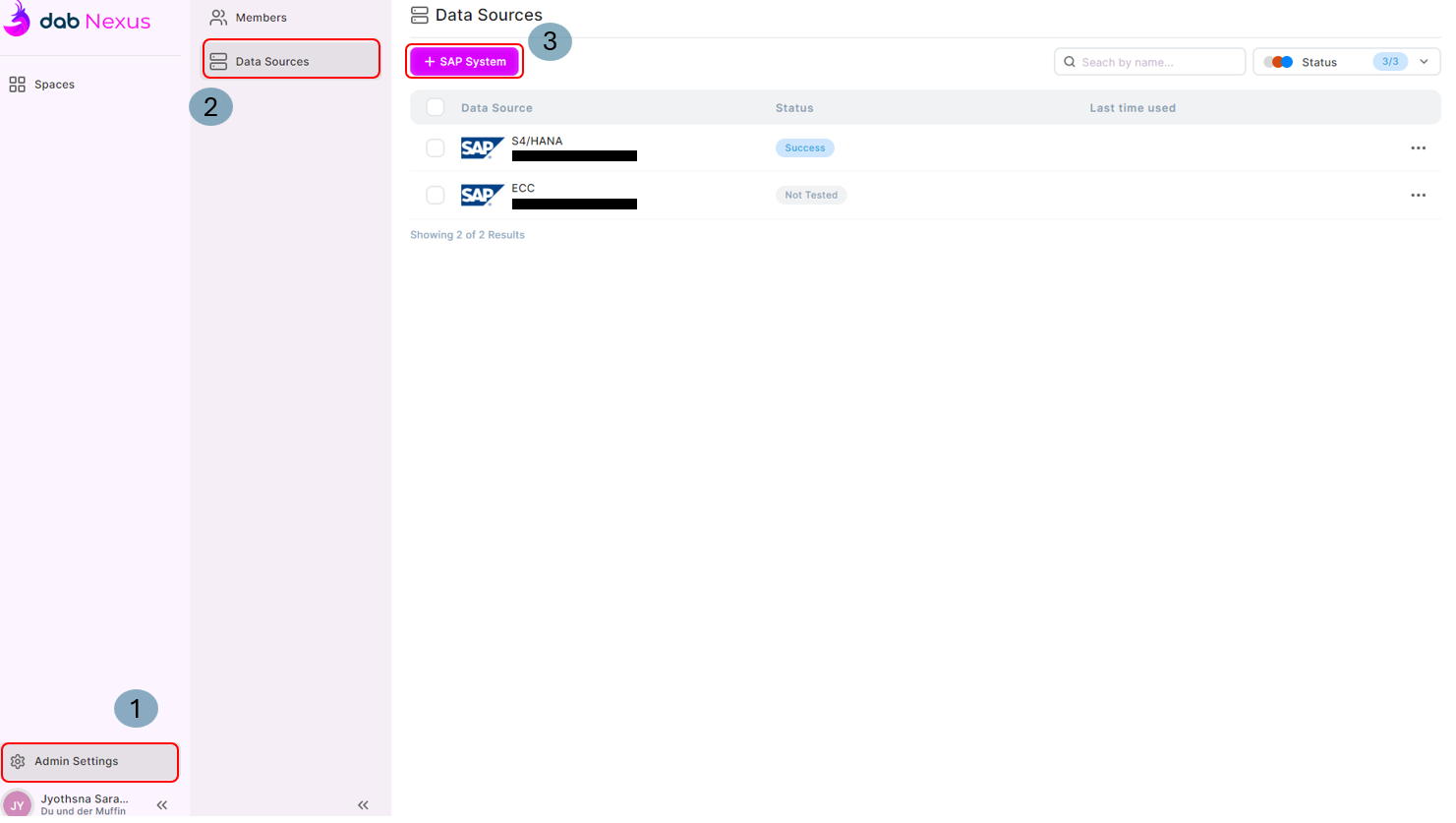Viewport: 1456px width, 823px height.
Task: Select Members in the settings menu
Action: 262,16
